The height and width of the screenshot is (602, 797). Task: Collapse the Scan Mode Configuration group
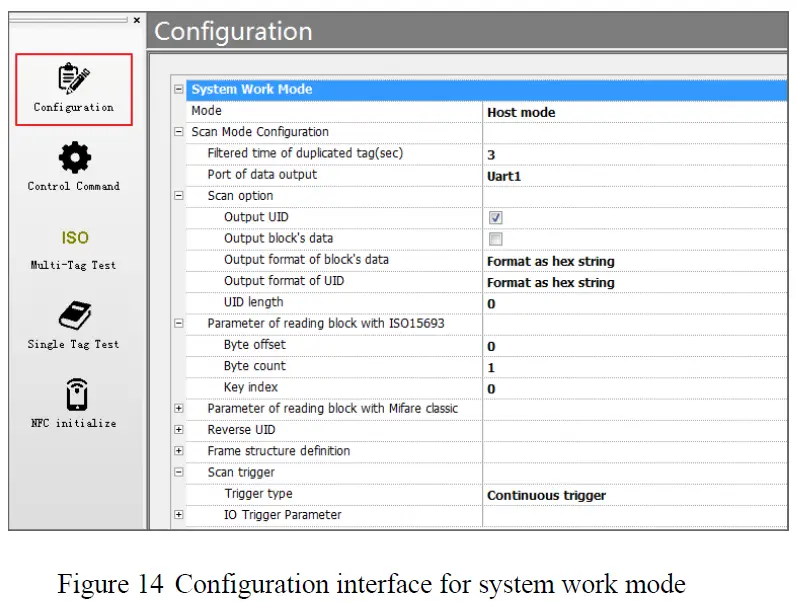pos(178,132)
